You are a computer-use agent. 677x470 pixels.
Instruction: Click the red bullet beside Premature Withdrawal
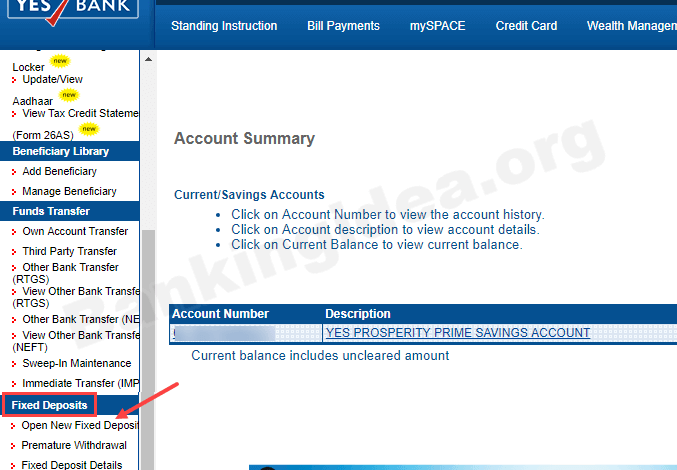[x=13, y=446]
